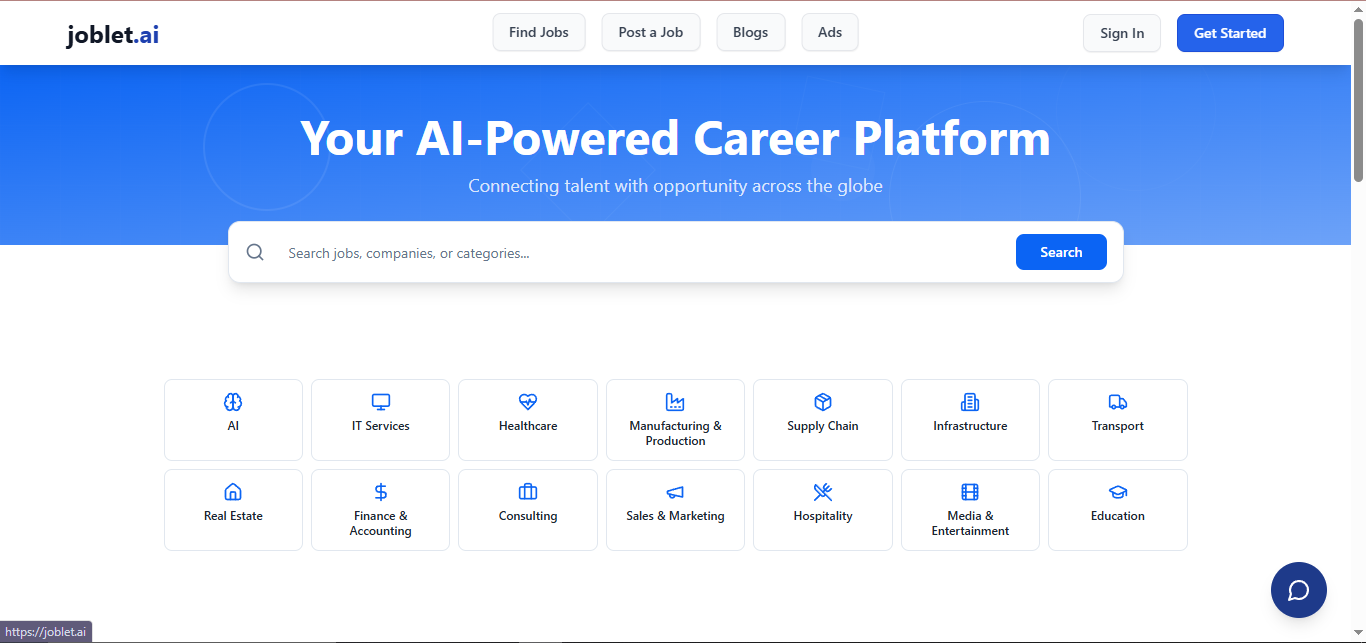Select the Healthcare category label
The width and height of the screenshot is (1366, 643).
pyautogui.click(x=528, y=426)
